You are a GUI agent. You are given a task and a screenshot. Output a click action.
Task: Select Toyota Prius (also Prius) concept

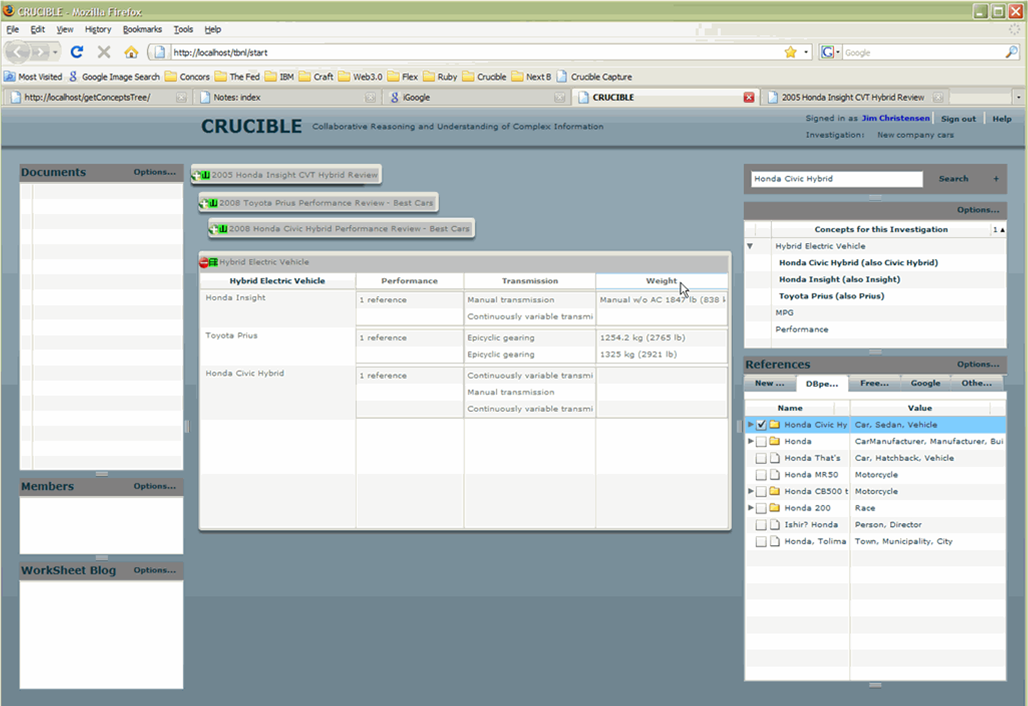pos(831,296)
